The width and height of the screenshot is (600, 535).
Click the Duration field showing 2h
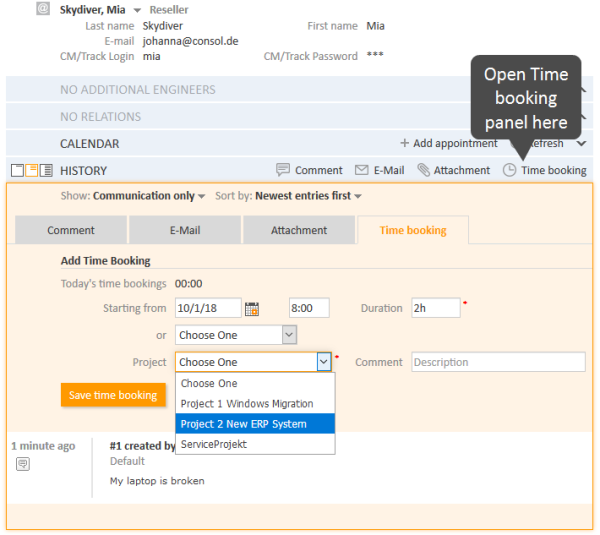coord(436,308)
